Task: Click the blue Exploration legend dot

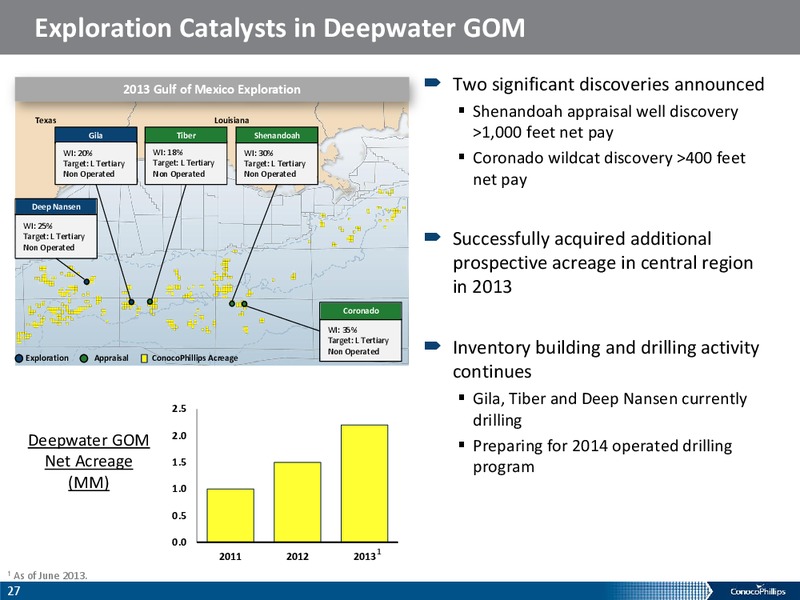Action: tap(19, 358)
